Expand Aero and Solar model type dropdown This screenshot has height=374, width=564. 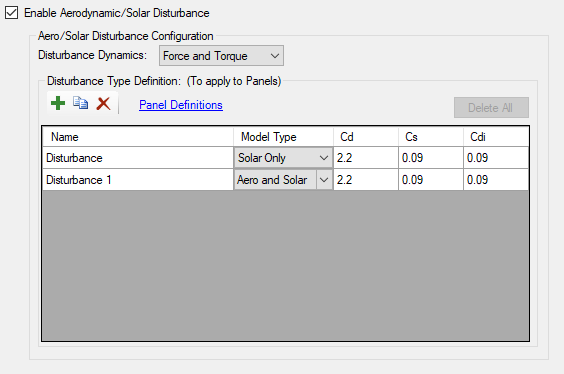tap(324, 179)
